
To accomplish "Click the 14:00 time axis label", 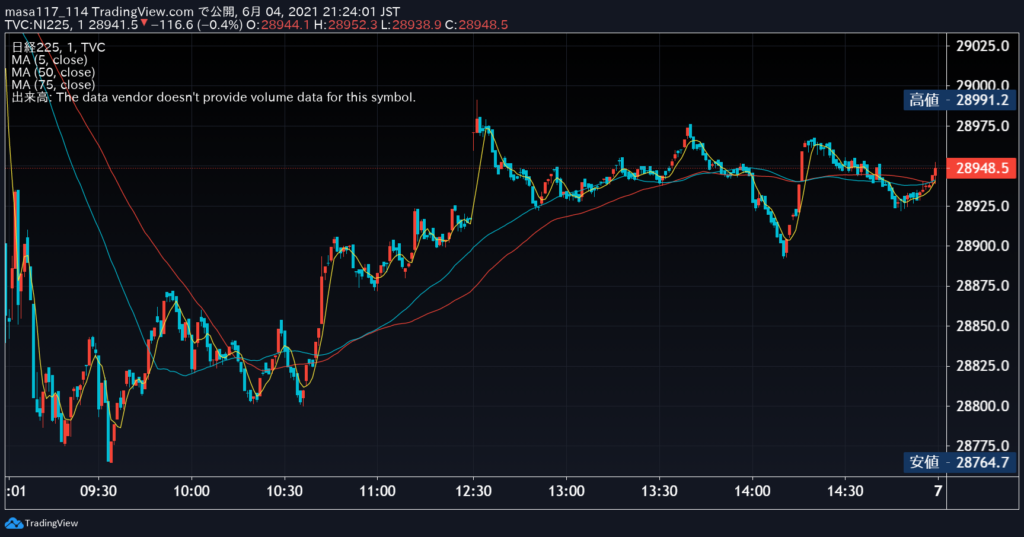I will click(752, 491).
